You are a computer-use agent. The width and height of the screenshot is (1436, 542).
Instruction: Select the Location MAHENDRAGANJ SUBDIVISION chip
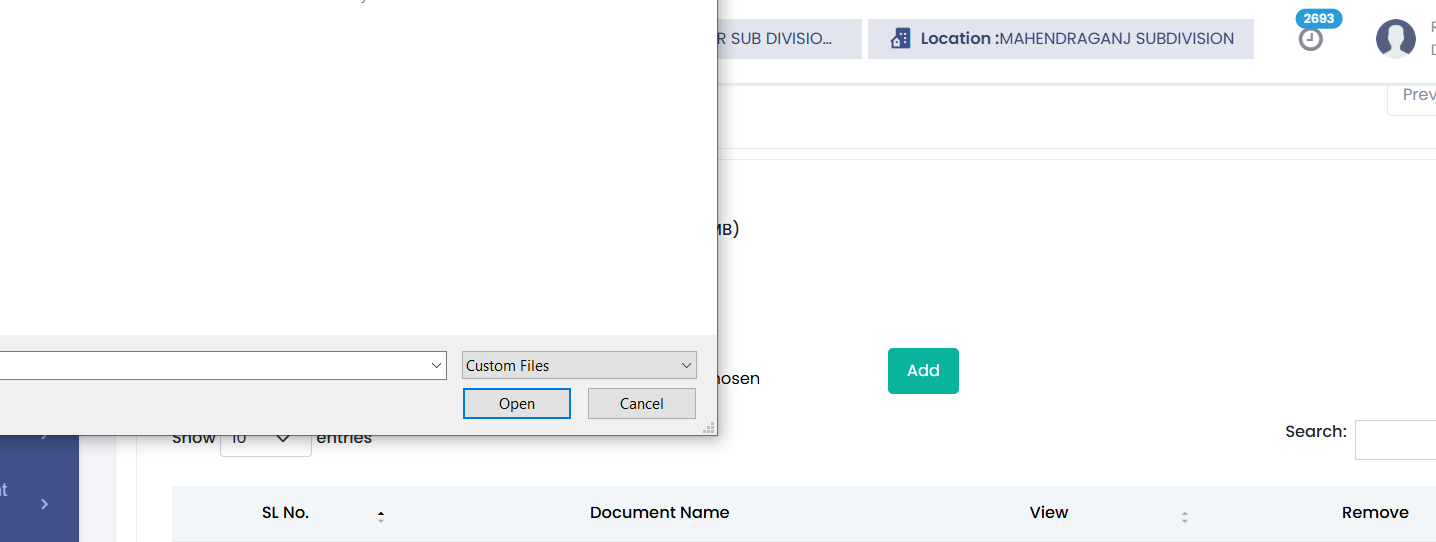coord(1060,39)
